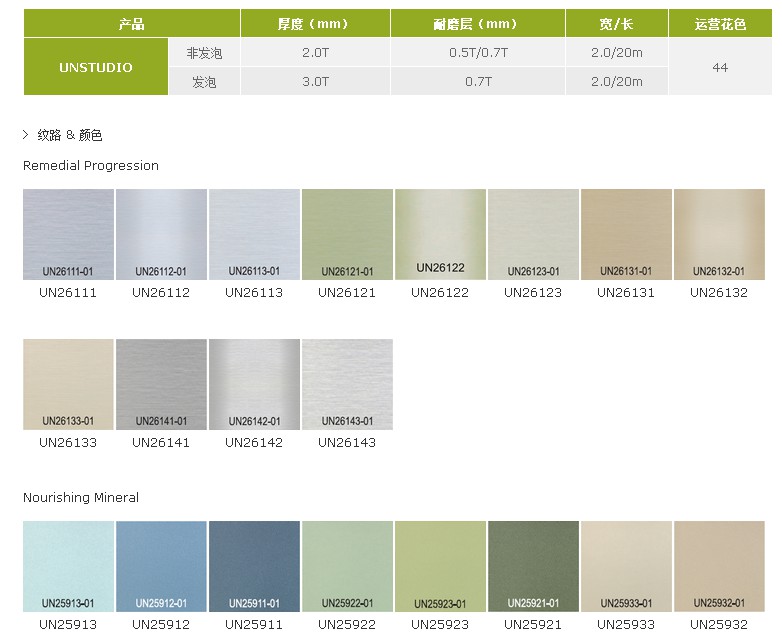View the UN25913 pale aqua swatch
Image resolution: width=782 pixels, height=637 pixels.
click(68, 567)
